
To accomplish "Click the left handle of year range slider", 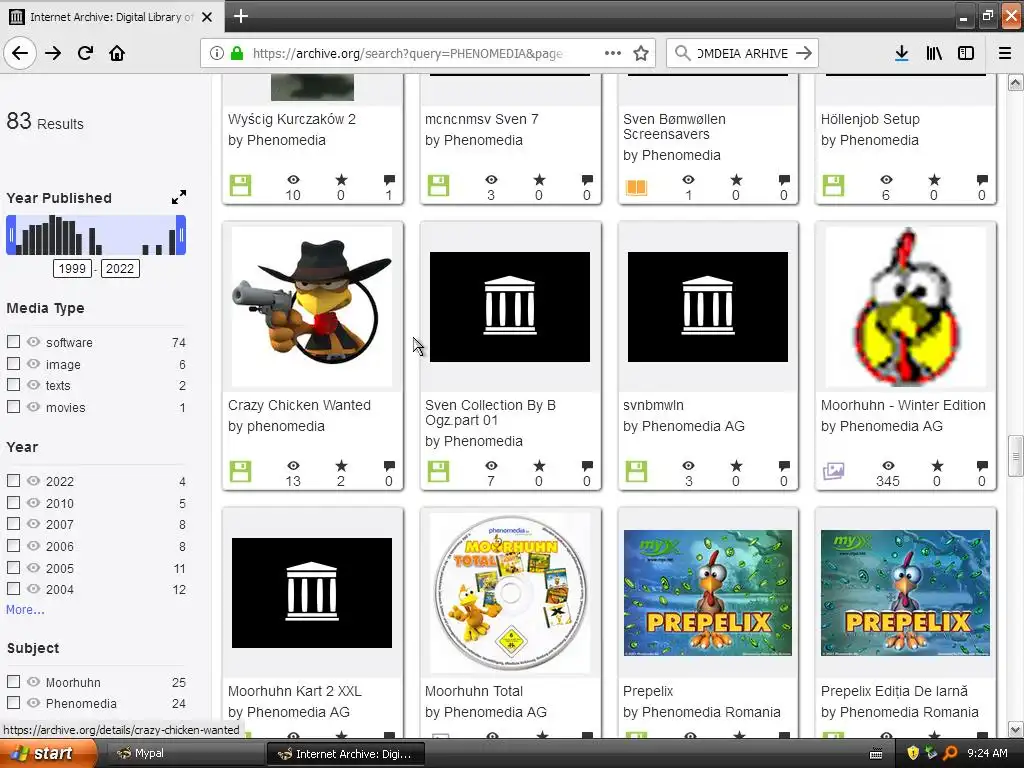I will [x=10, y=235].
